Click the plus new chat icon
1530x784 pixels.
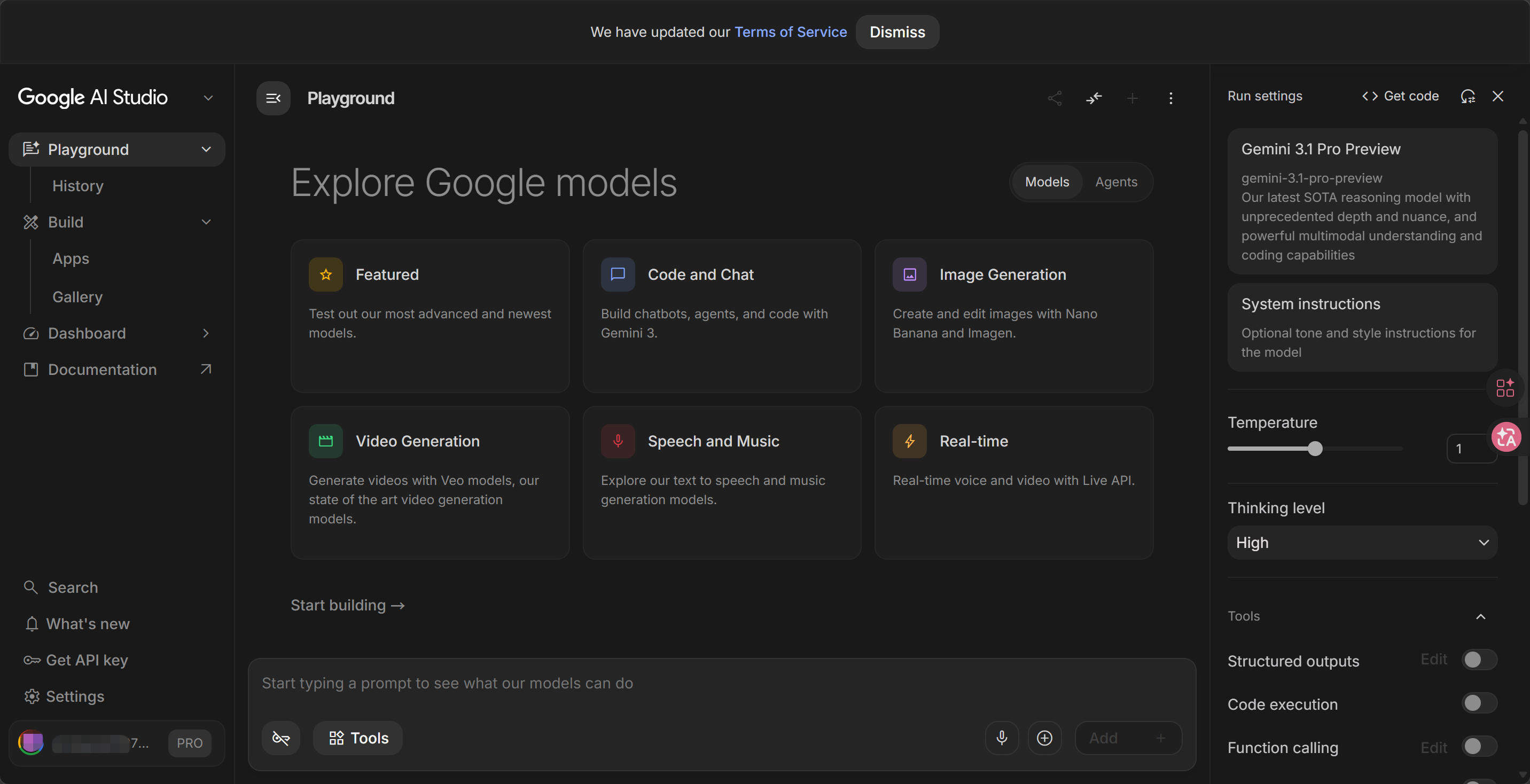tap(1133, 98)
